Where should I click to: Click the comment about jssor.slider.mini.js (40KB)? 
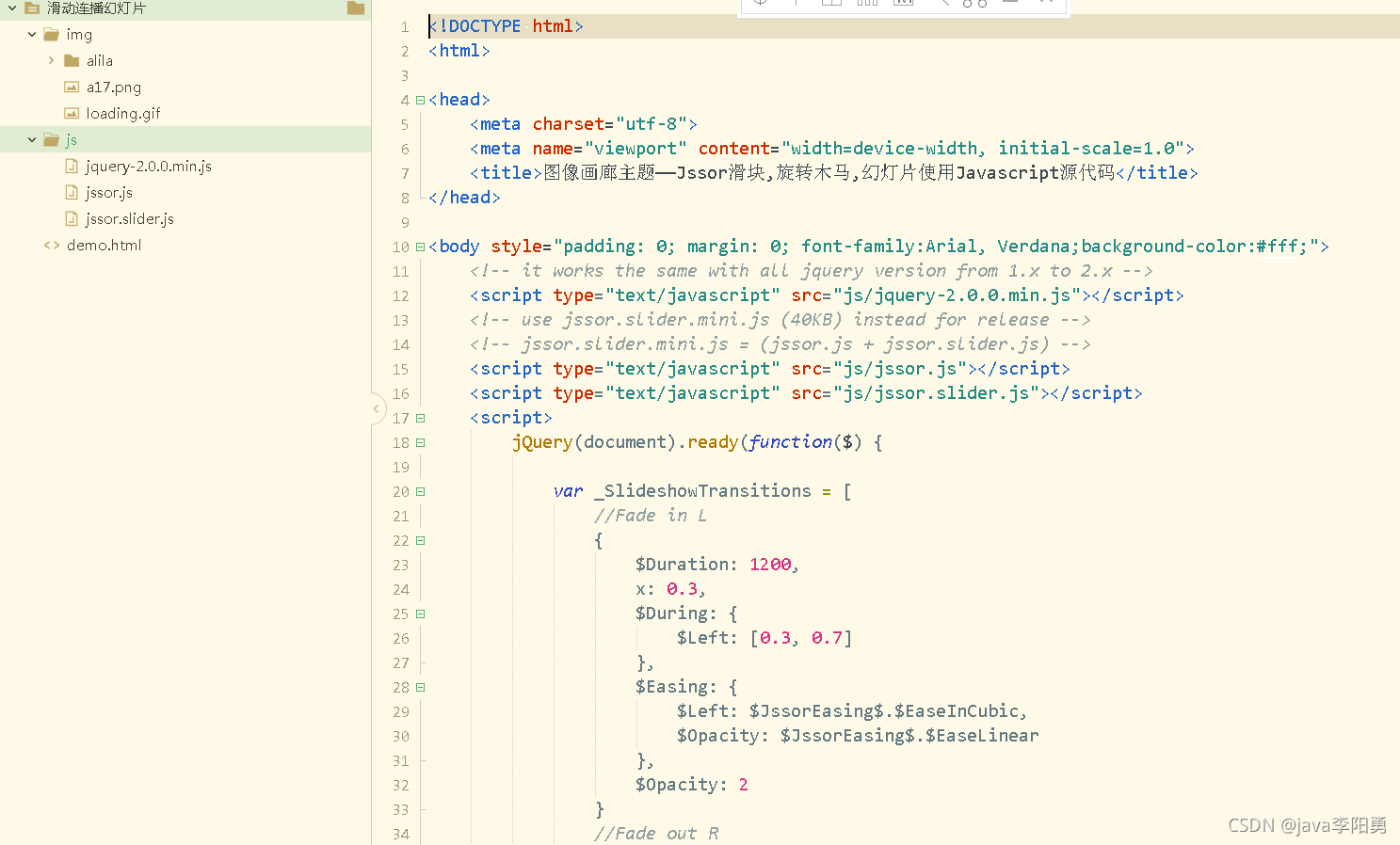(x=780, y=320)
